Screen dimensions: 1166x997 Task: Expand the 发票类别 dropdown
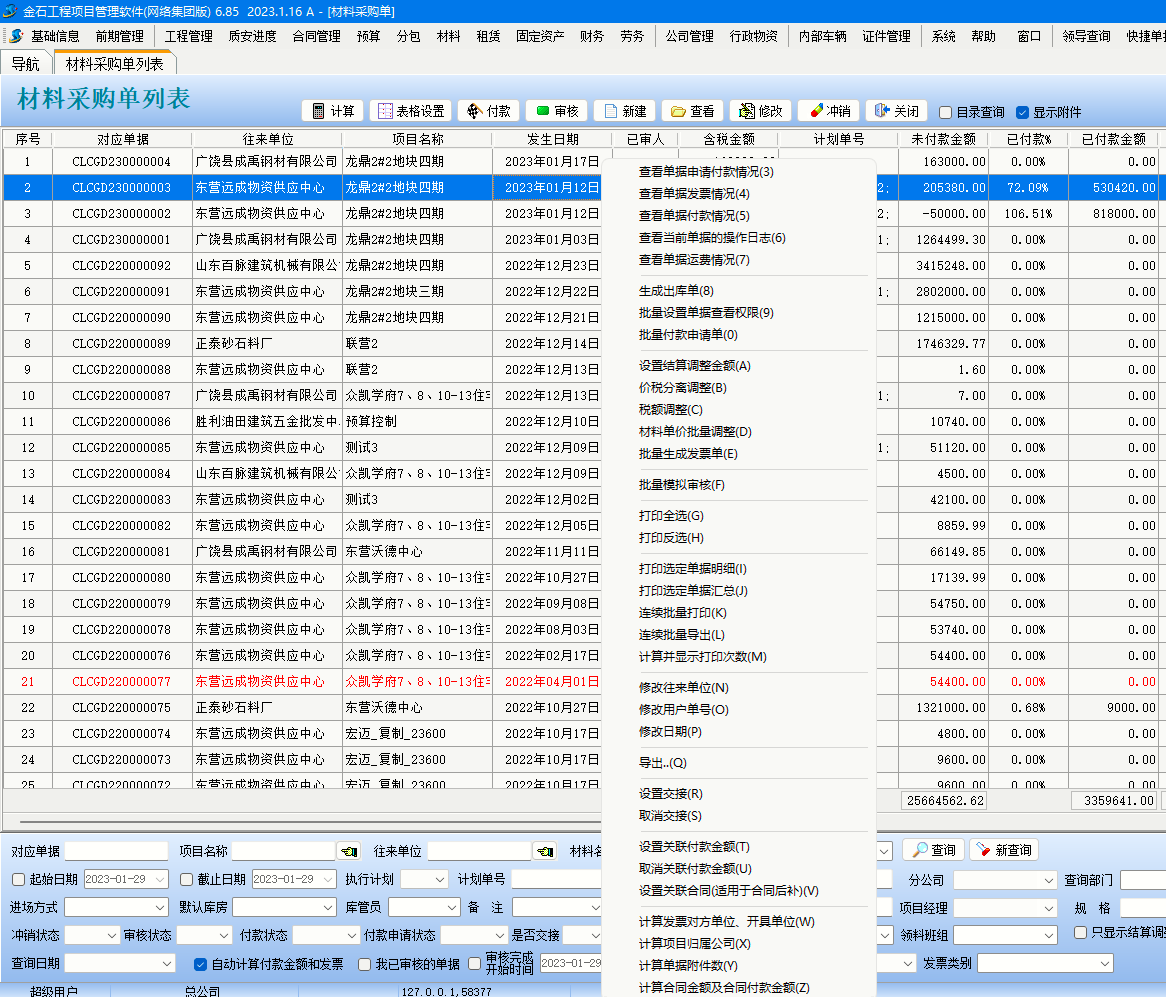tap(1104, 963)
